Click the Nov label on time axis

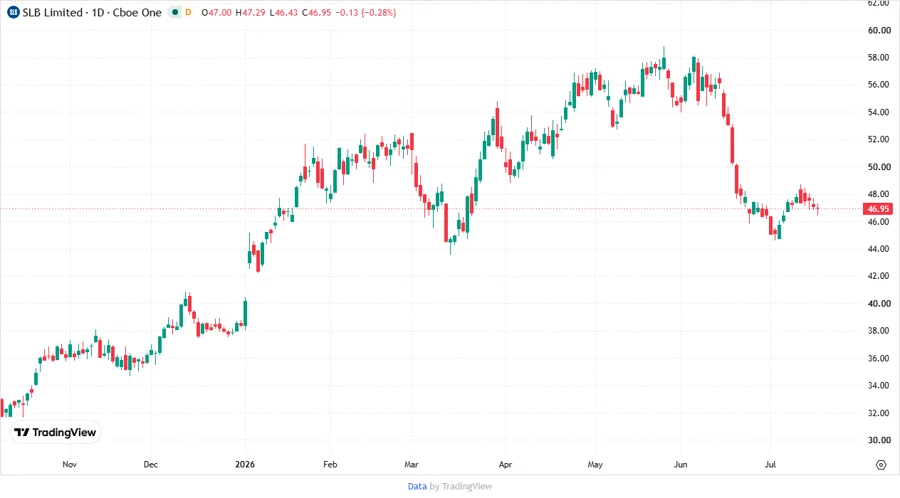[69, 464]
